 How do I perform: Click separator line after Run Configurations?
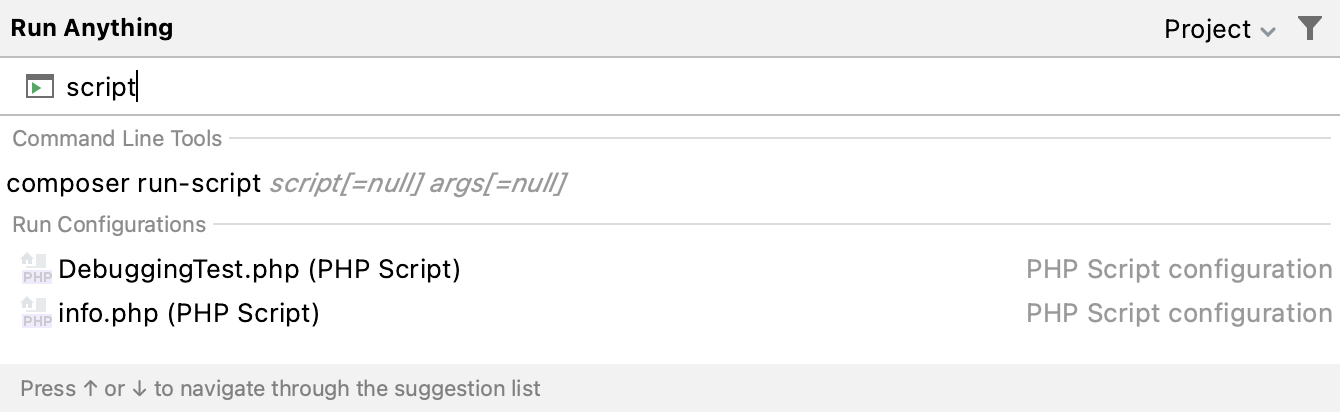(x=772, y=225)
